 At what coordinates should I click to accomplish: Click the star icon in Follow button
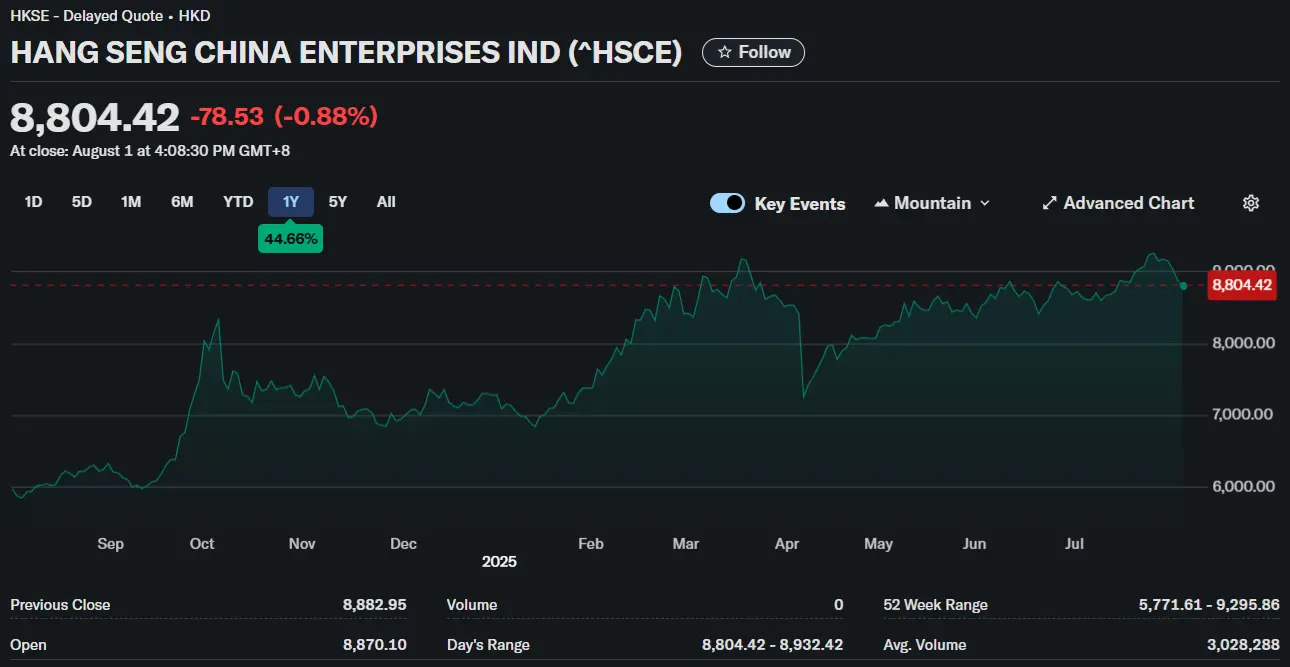[x=725, y=52]
